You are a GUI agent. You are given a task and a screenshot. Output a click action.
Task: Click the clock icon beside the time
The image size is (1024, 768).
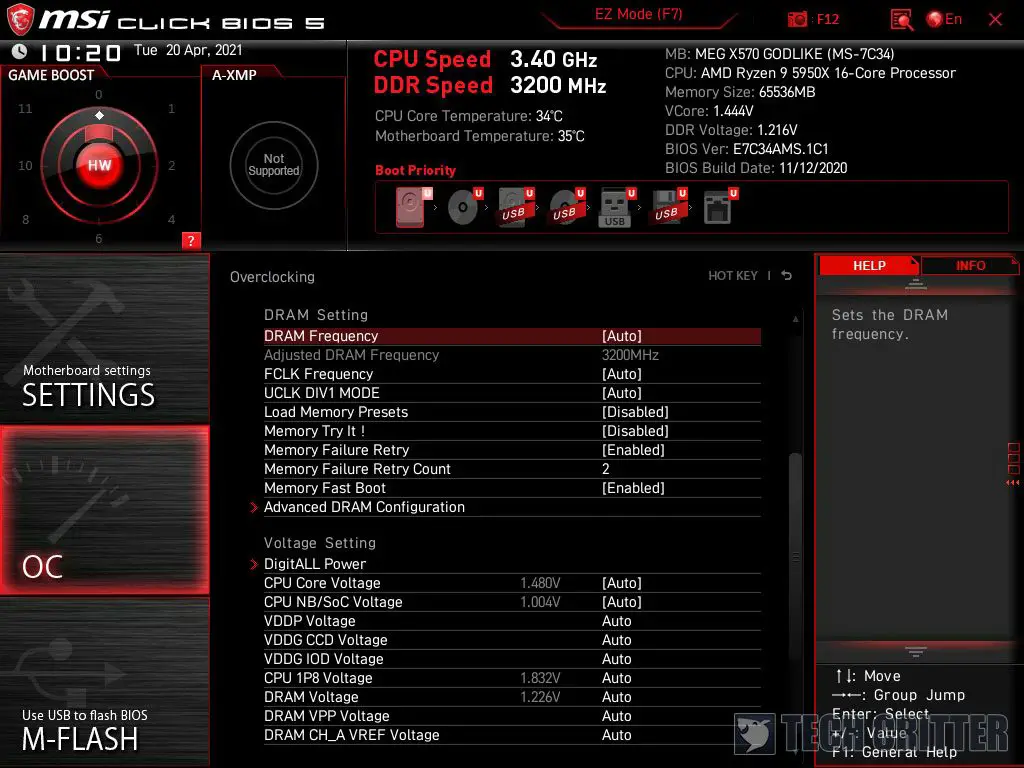(20, 52)
